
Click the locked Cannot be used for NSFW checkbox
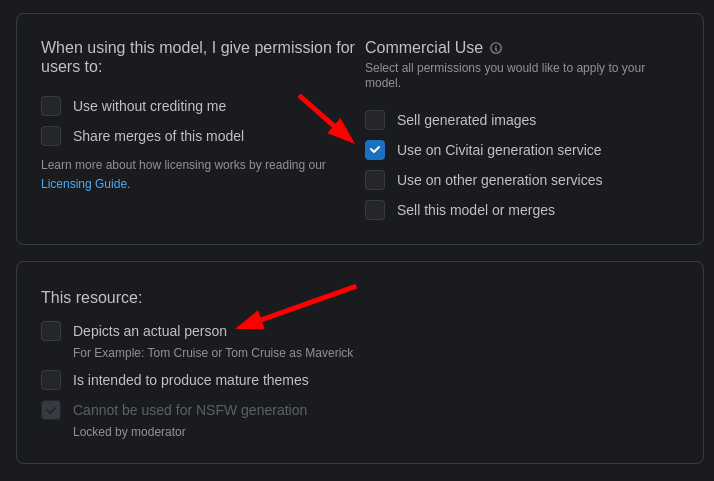click(51, 410)
